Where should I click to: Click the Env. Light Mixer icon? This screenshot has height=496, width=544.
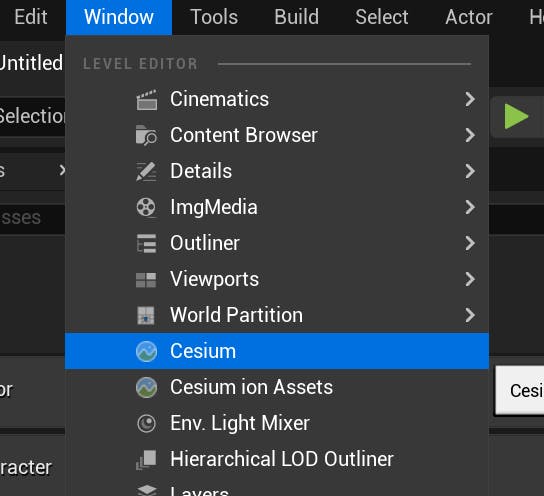(146, 424)
